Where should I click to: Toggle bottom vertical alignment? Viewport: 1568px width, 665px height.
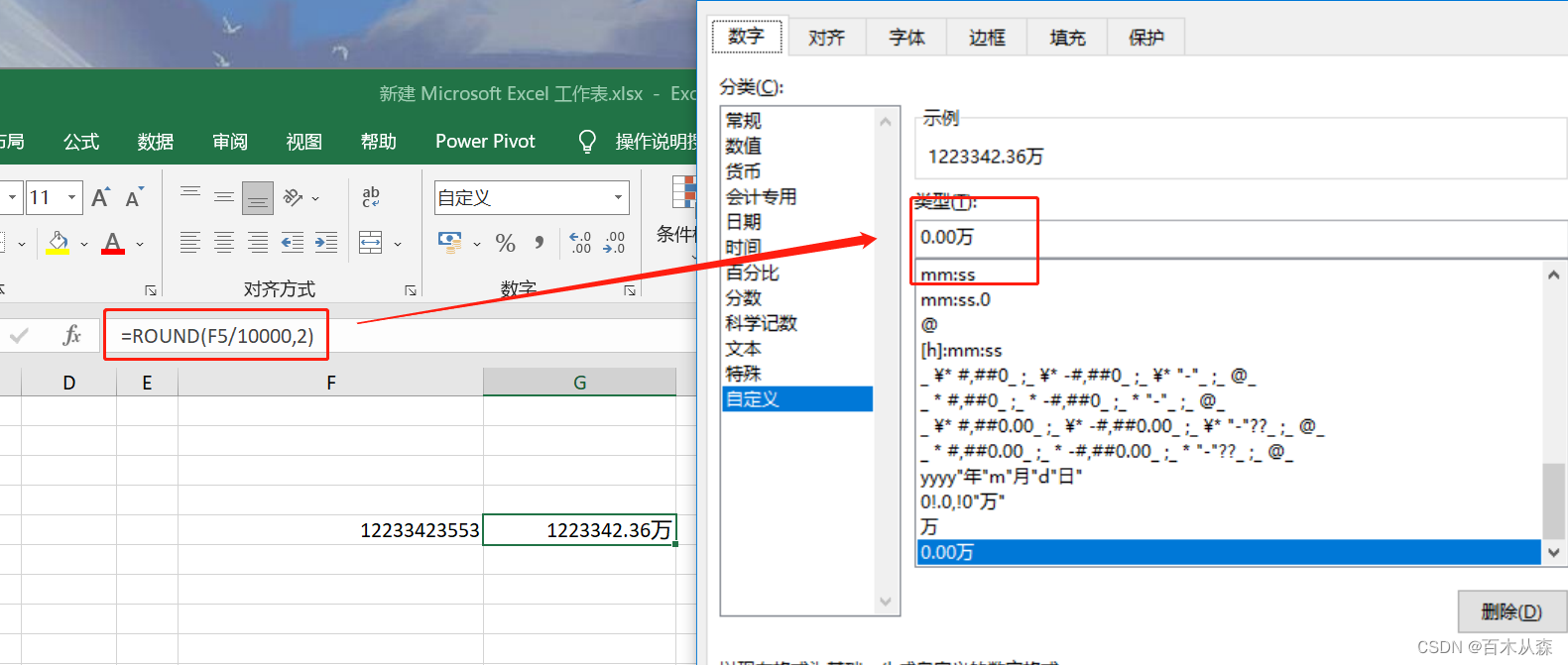point(258,197)
